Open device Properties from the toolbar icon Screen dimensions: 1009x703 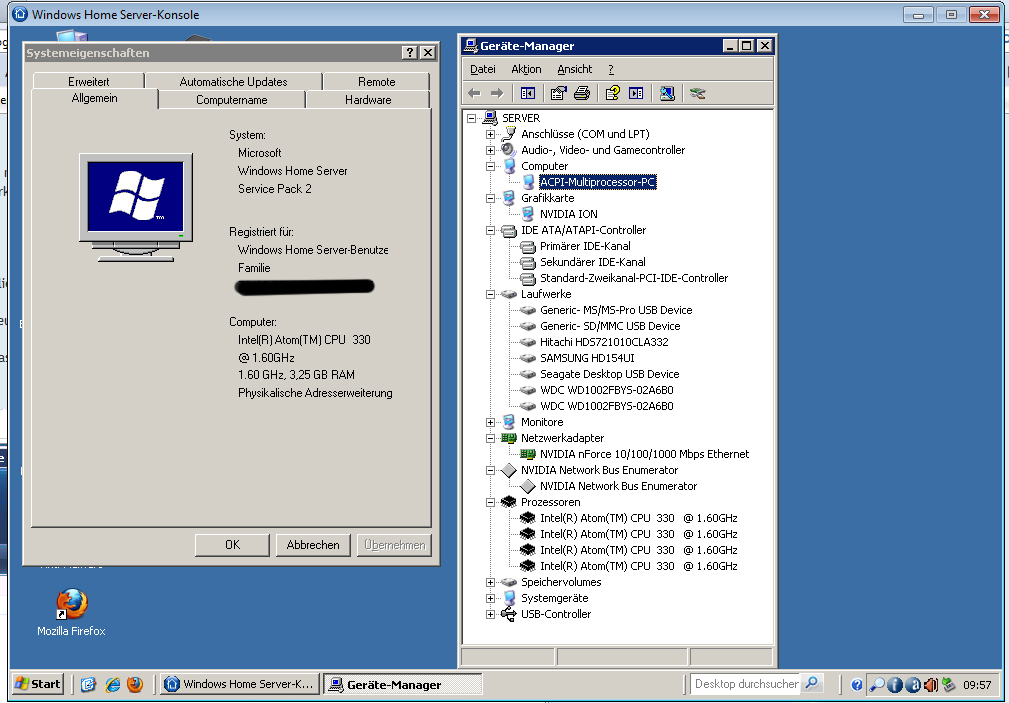558,94
